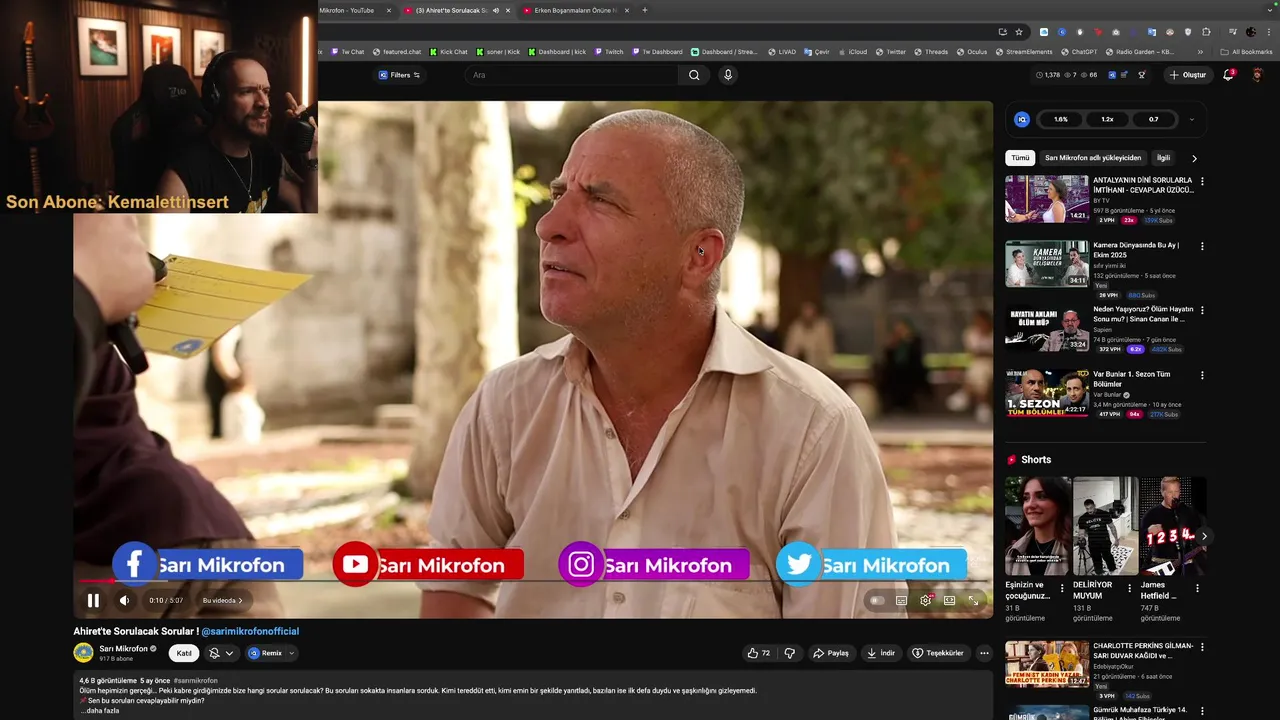
Task: Select Sarı Mikrofon adlı yükleyiciden chip
Action: click(x=1093, y=158)
